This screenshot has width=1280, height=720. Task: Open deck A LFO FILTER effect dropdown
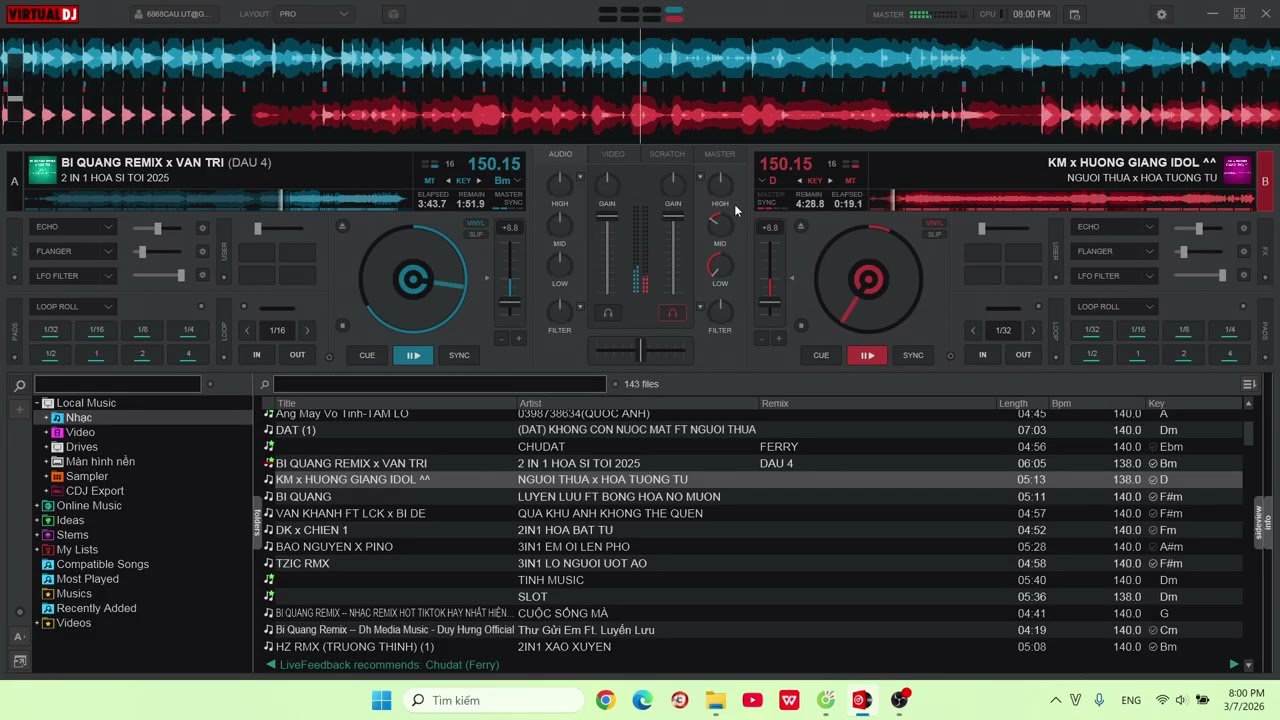coord(73,276)
